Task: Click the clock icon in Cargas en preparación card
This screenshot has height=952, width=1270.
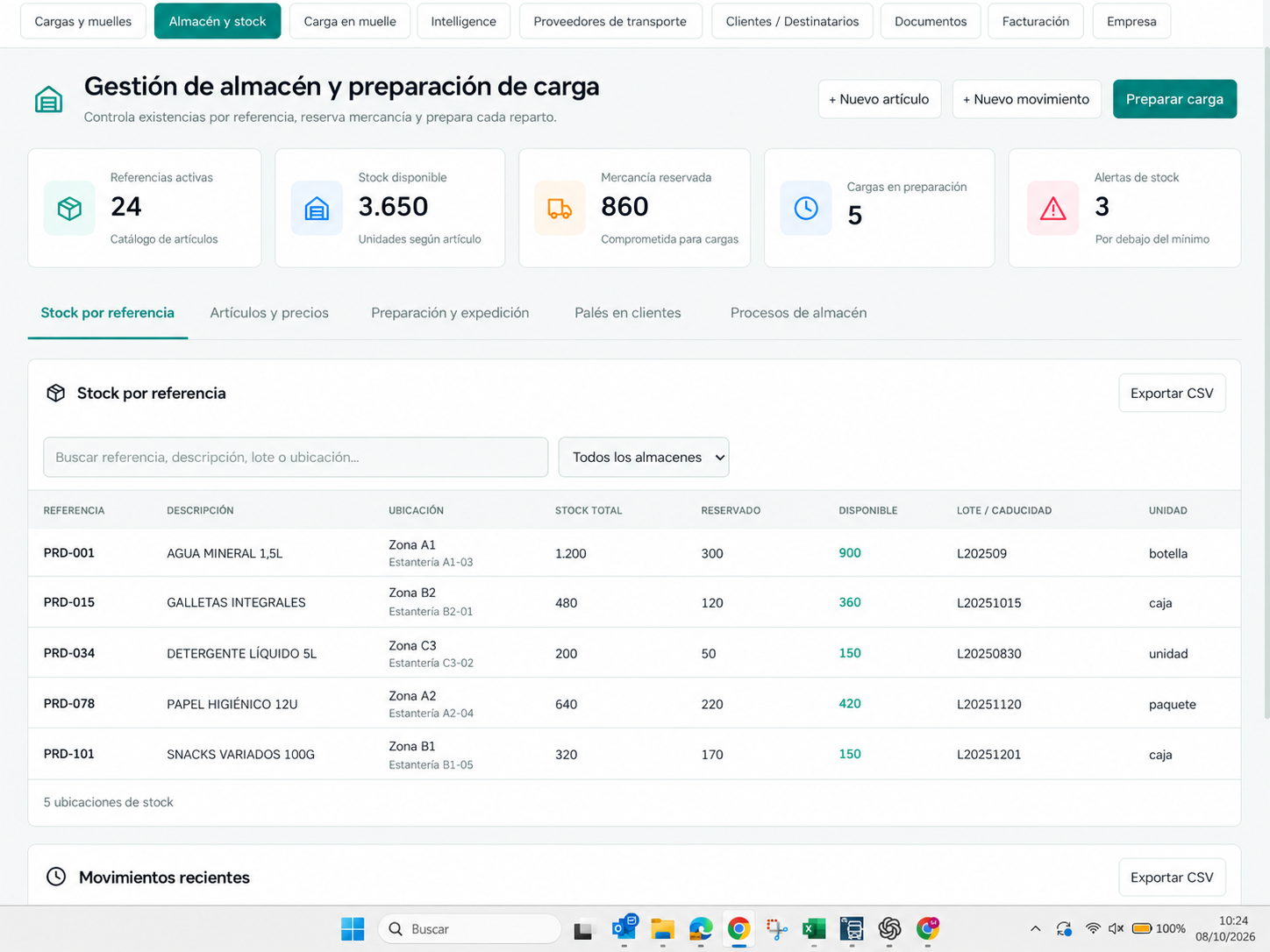Action: tap(806, 208)
